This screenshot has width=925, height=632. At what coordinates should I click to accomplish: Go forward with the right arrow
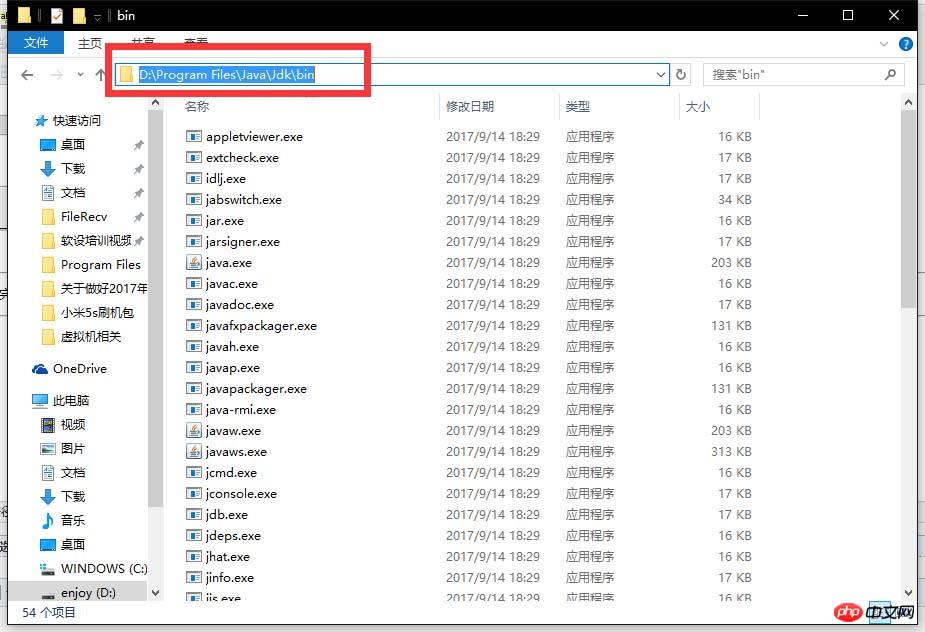coord(57,75)
